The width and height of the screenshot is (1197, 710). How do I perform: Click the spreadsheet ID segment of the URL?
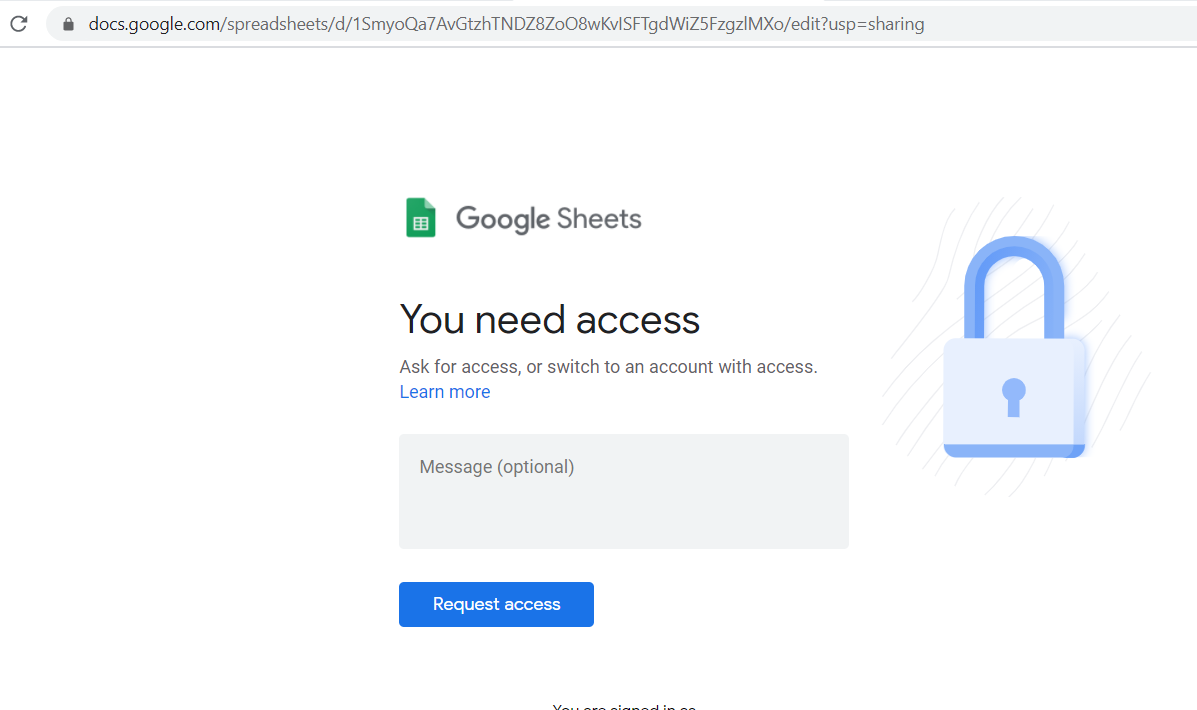click(x=567, y=24)
